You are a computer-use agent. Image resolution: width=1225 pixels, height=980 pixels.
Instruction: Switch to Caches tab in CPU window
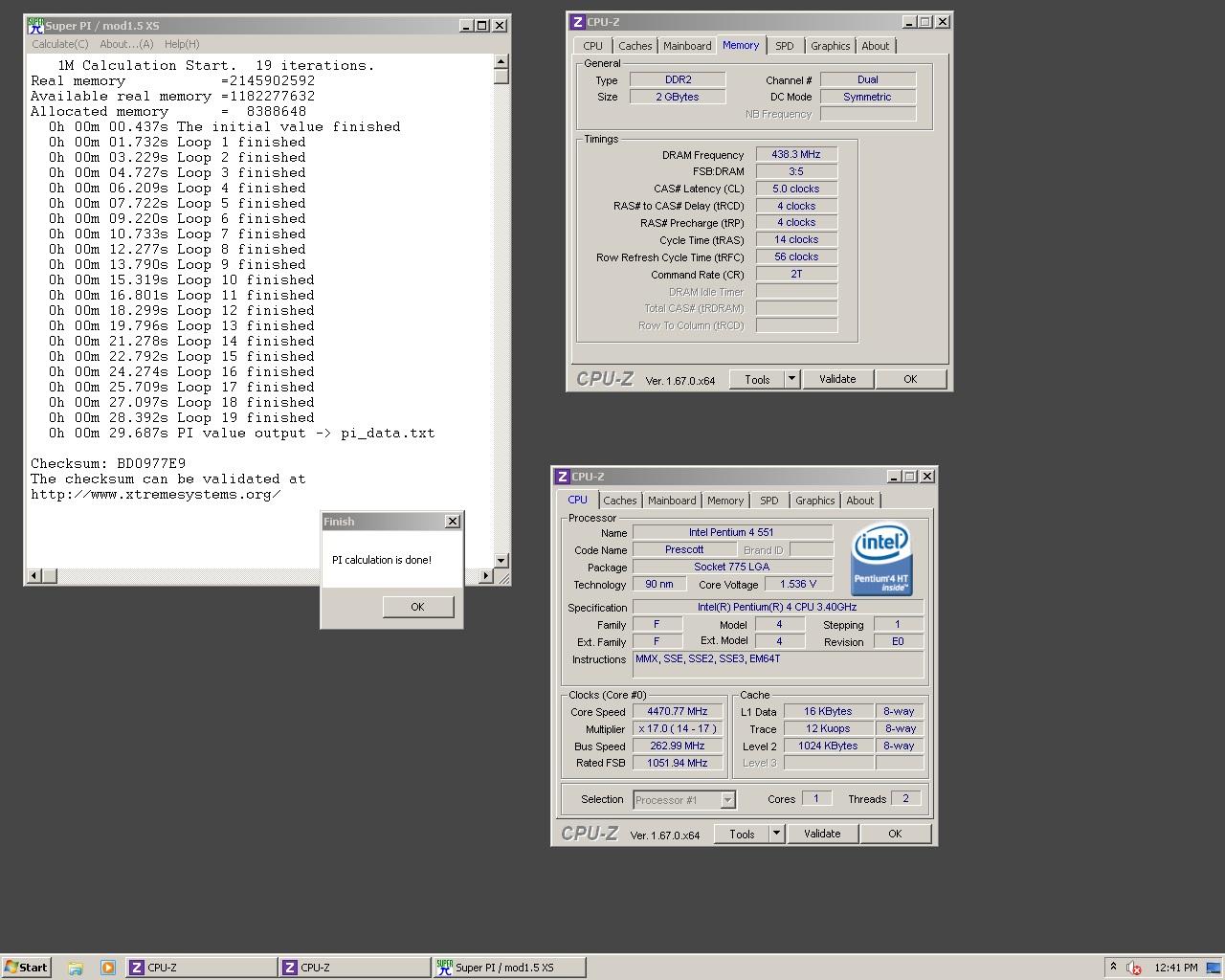coord(619,501)
